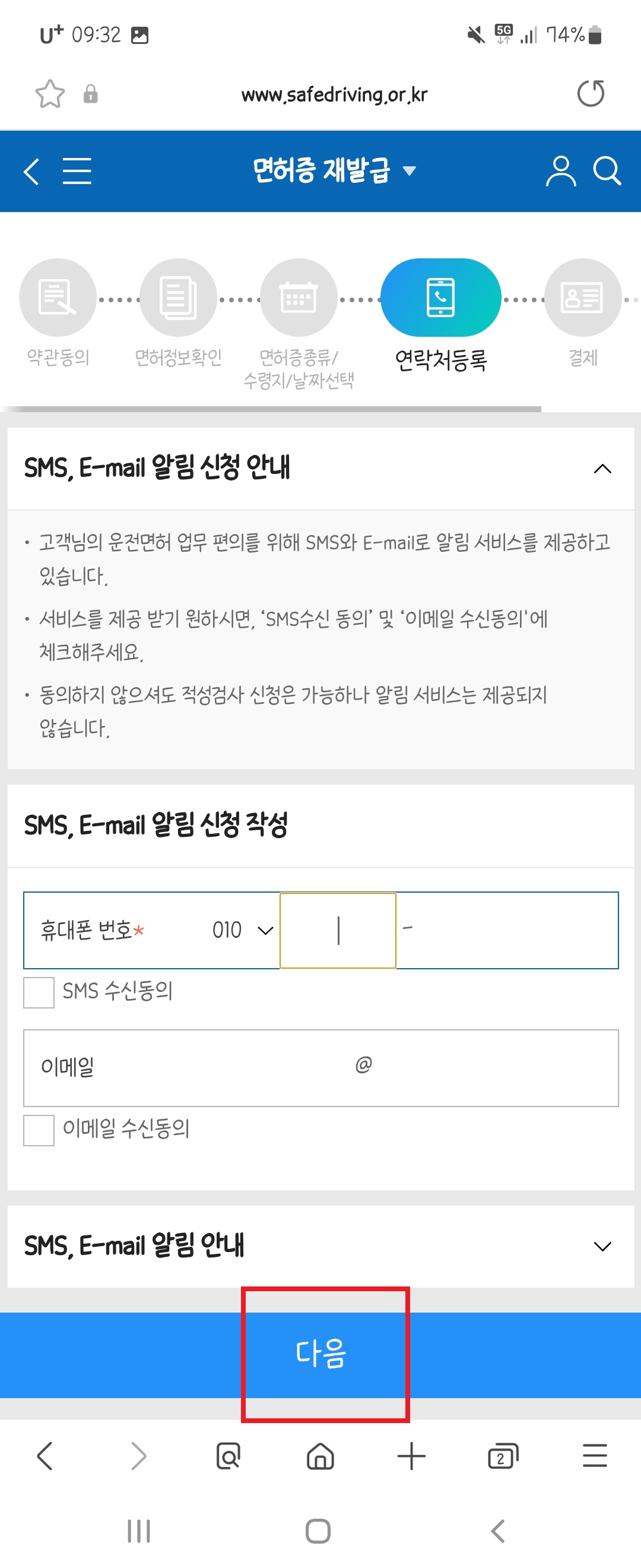Screen dimensions: 641x1568
Task: Expand the SMS, E-mail 알림 안내 section
Action: [602, 1247]
